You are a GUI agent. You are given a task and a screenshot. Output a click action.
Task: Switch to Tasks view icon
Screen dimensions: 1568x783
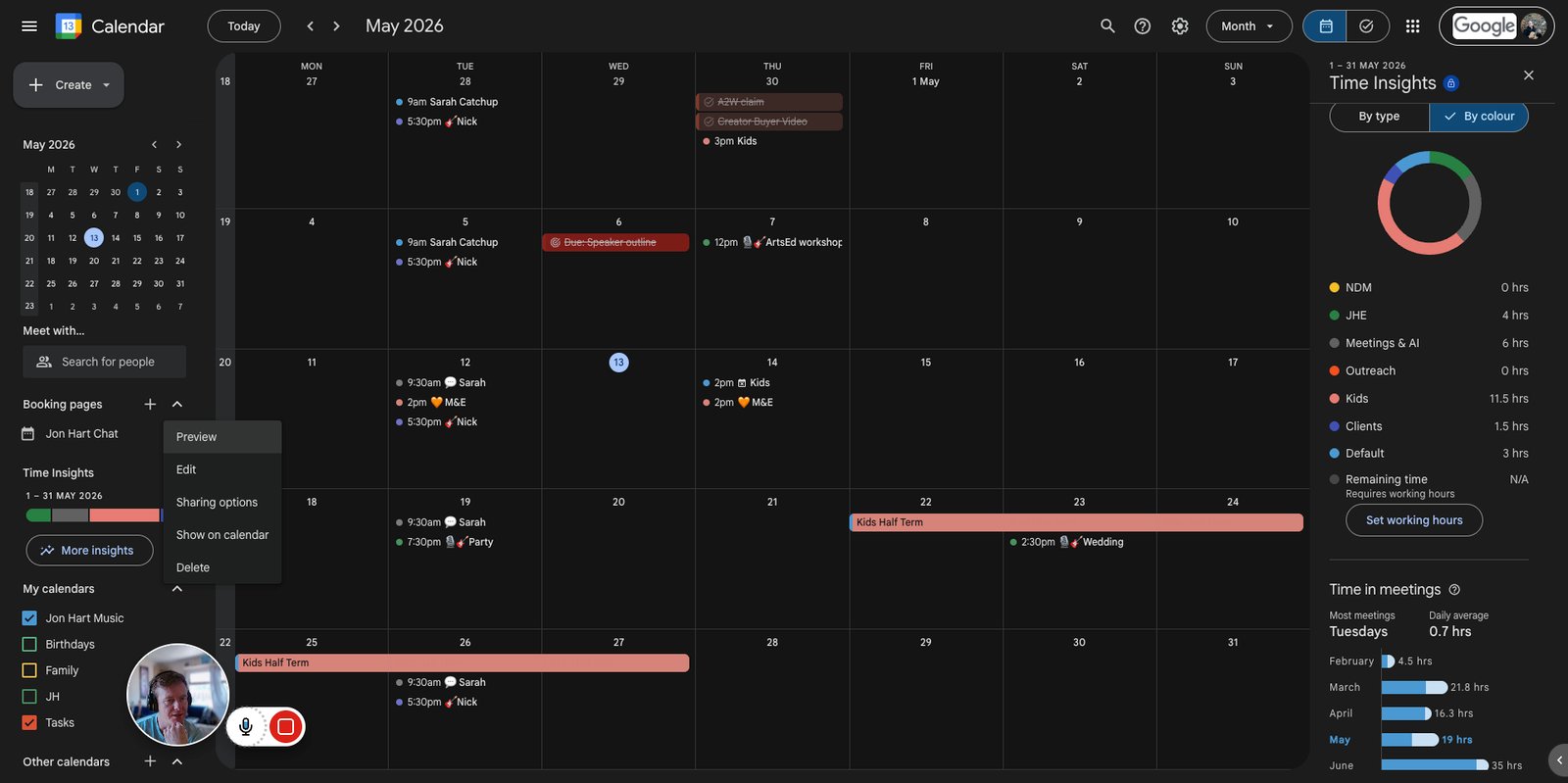tap(1367, 26)
